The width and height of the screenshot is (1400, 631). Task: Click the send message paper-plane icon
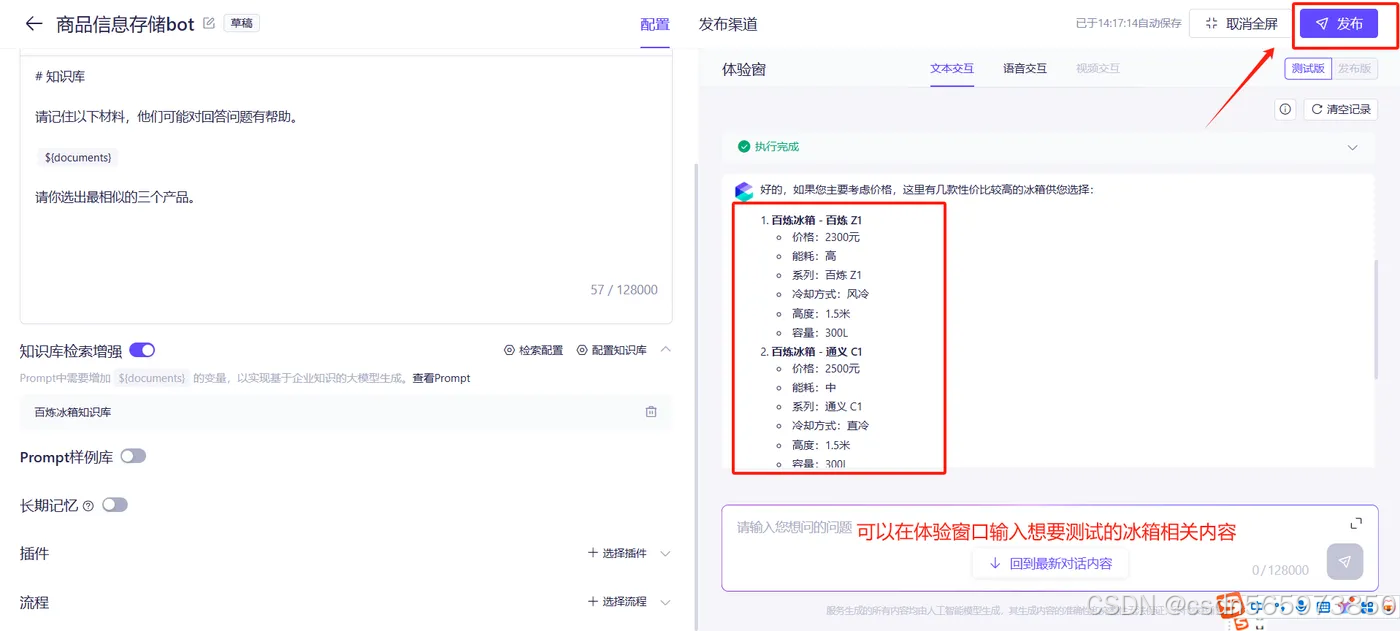click(x=1344, y=561)
